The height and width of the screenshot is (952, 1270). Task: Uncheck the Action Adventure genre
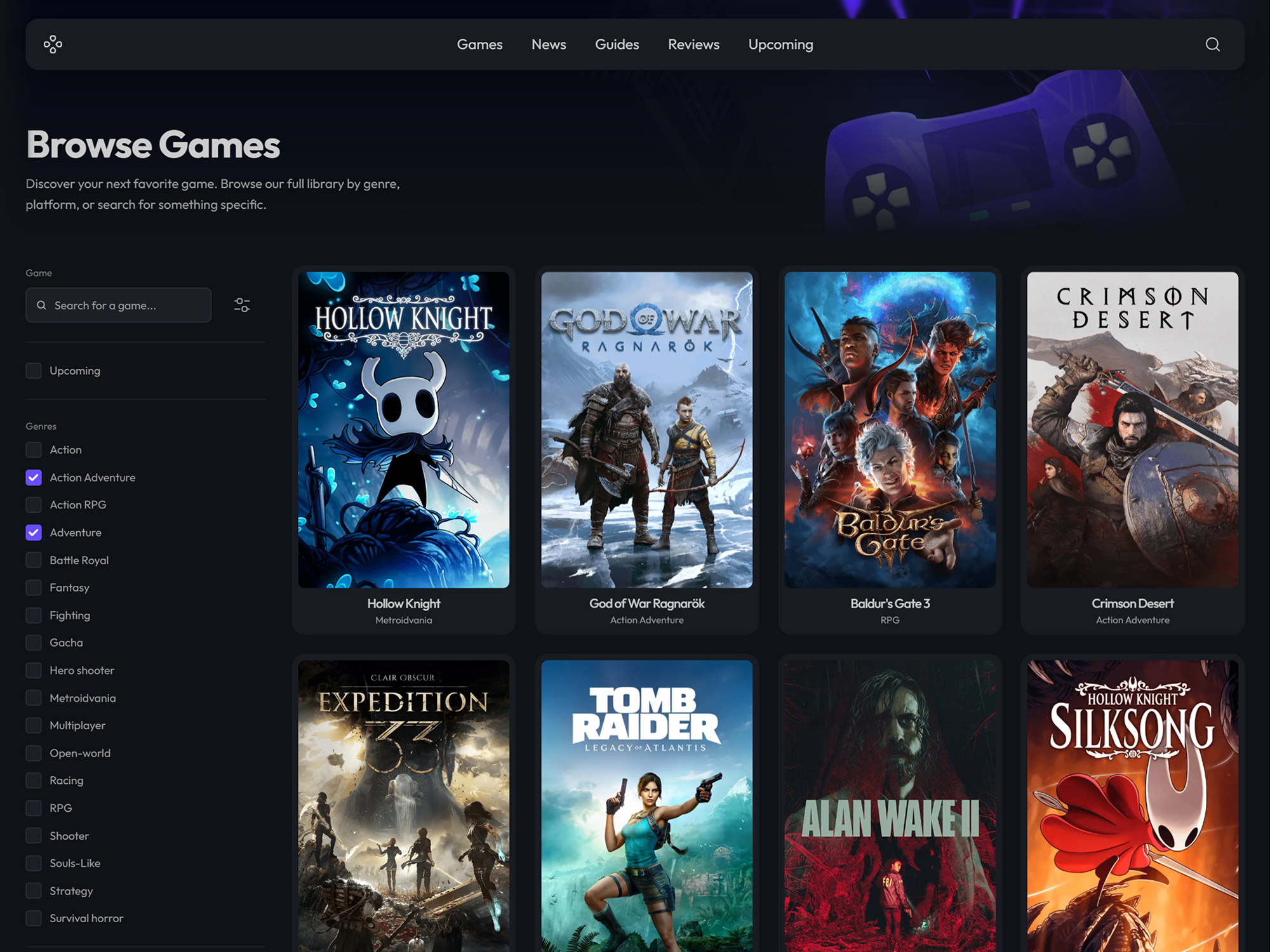click(34, 477)
